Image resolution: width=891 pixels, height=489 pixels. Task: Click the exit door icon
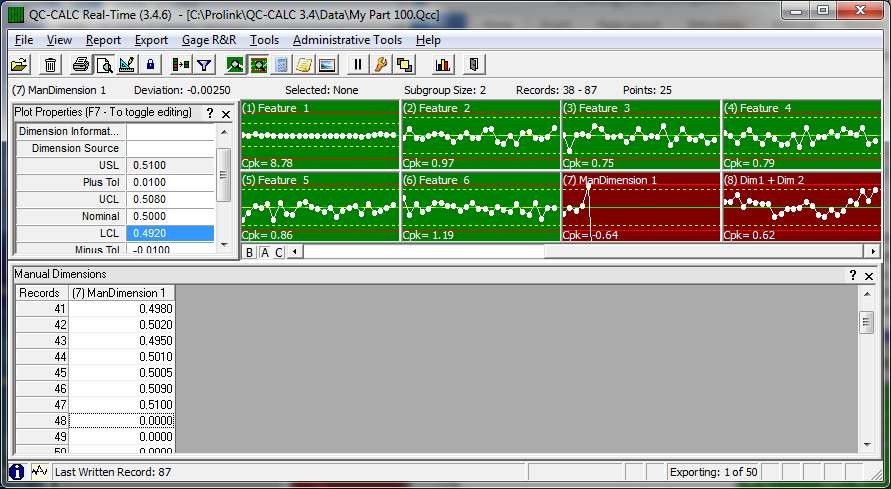(x=473, y=65)
